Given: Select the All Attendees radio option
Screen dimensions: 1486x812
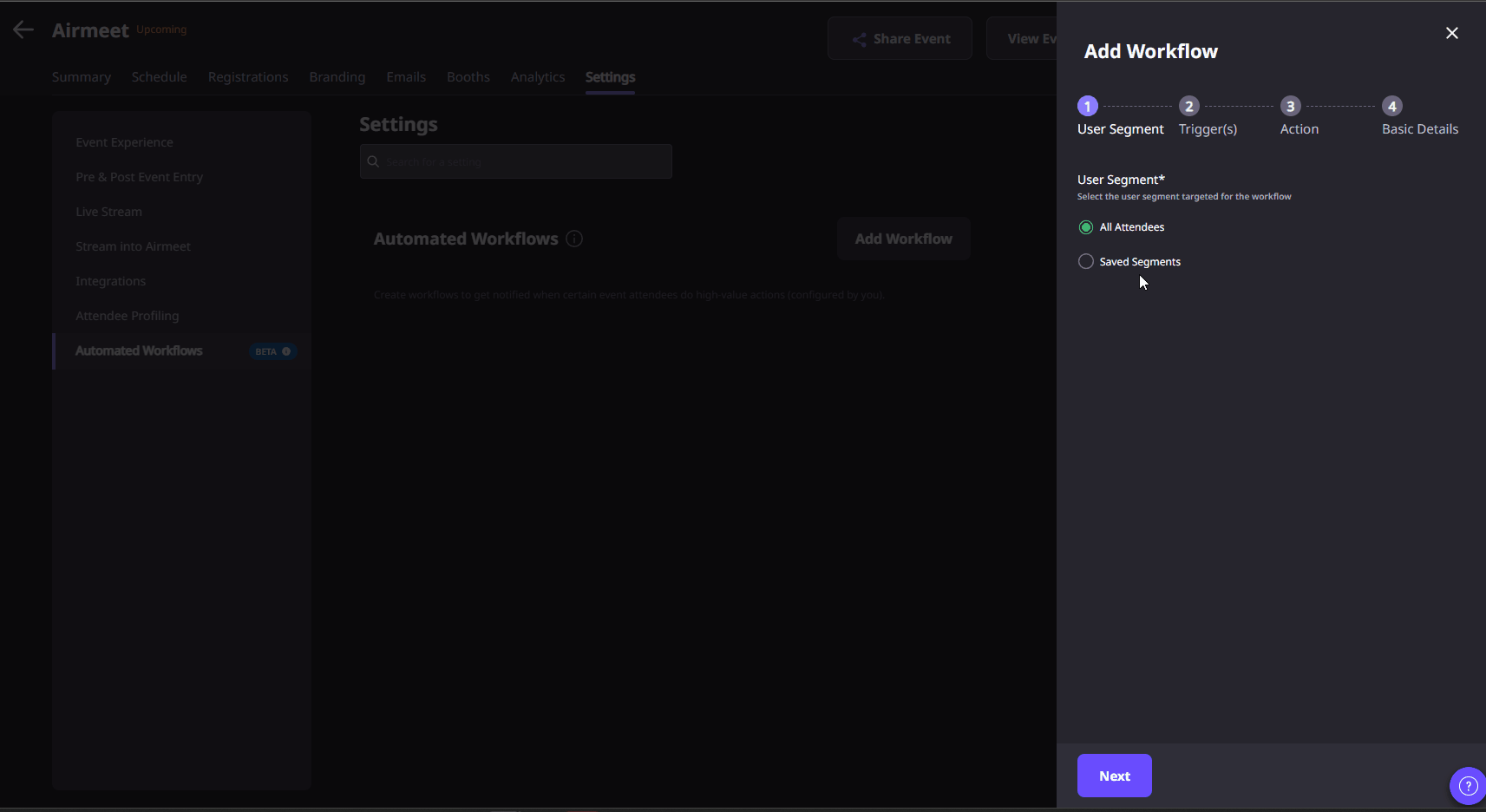Looking at the screenshot, I should click(x=1085, y=227).
